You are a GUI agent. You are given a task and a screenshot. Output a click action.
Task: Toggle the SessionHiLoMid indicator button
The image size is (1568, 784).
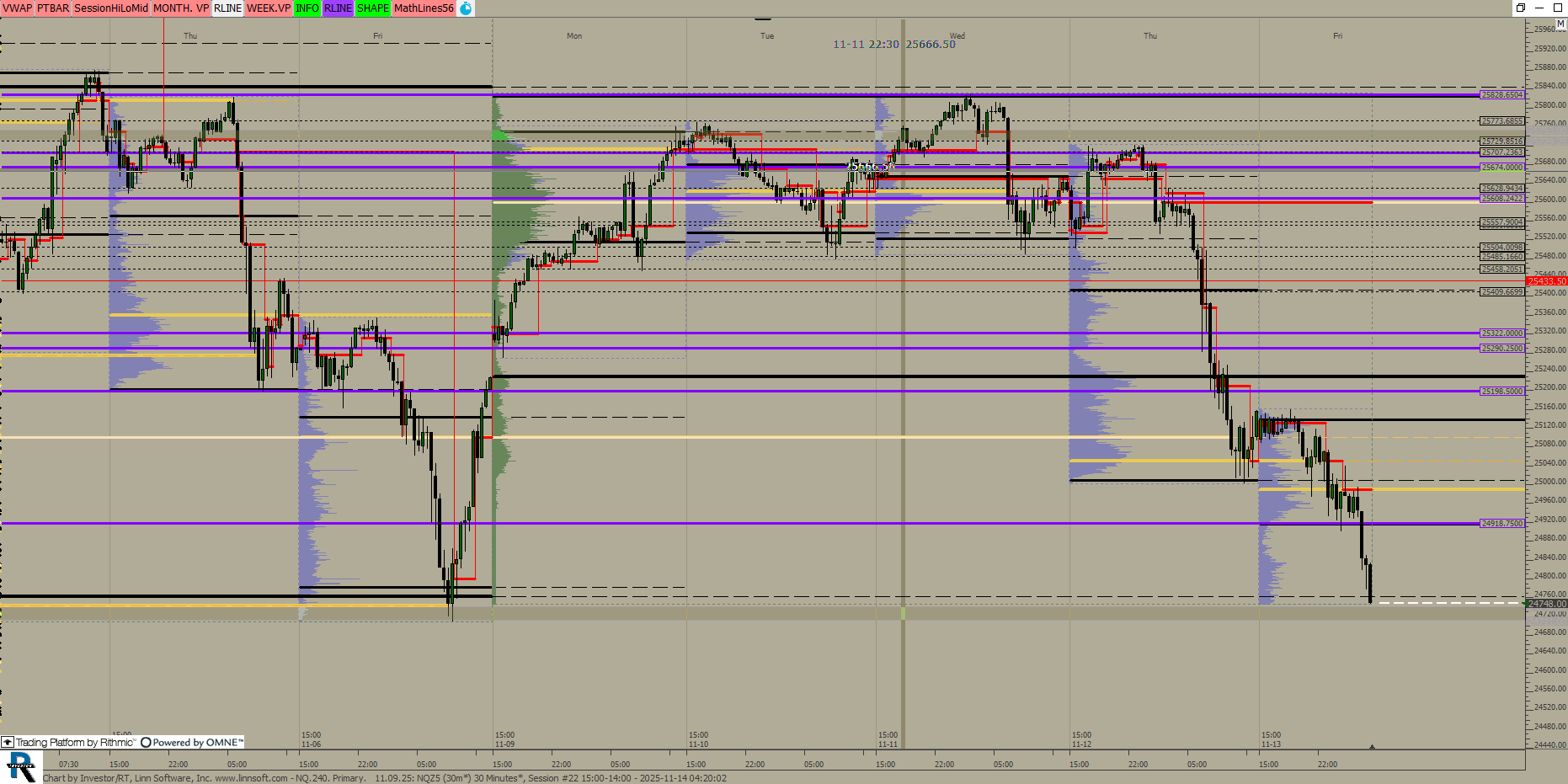[x=110, y=8]
